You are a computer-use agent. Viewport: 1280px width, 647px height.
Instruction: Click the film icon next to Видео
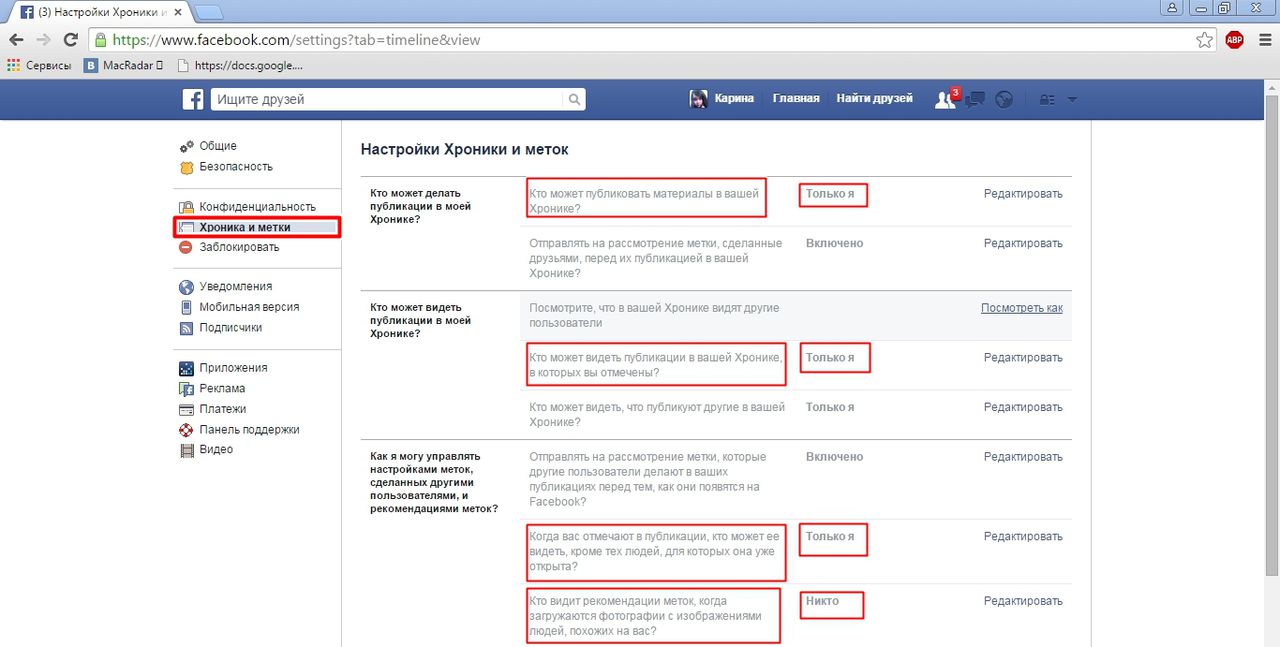(x=186, y=450)
